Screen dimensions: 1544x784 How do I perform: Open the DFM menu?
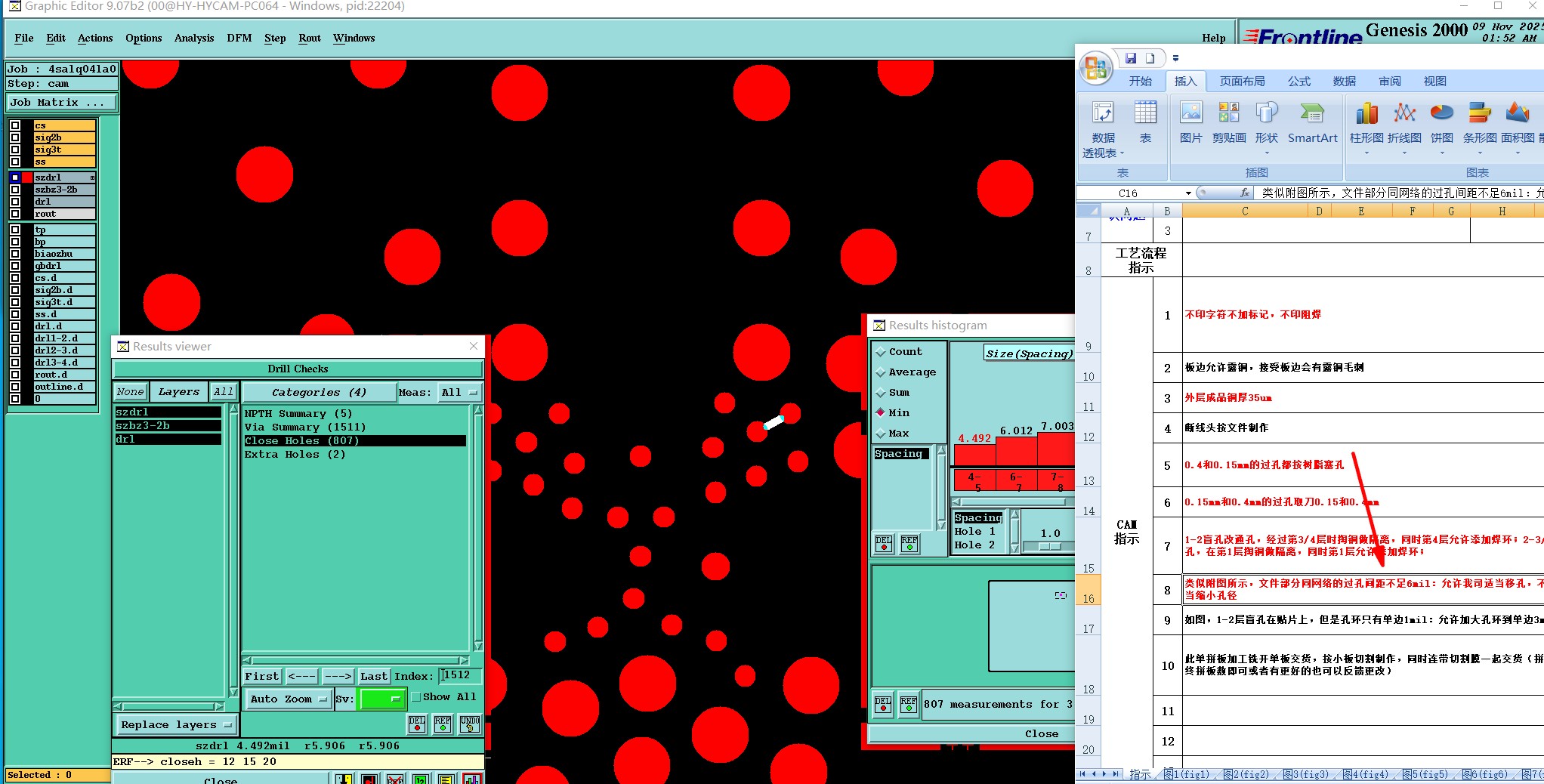coord(239,39)
